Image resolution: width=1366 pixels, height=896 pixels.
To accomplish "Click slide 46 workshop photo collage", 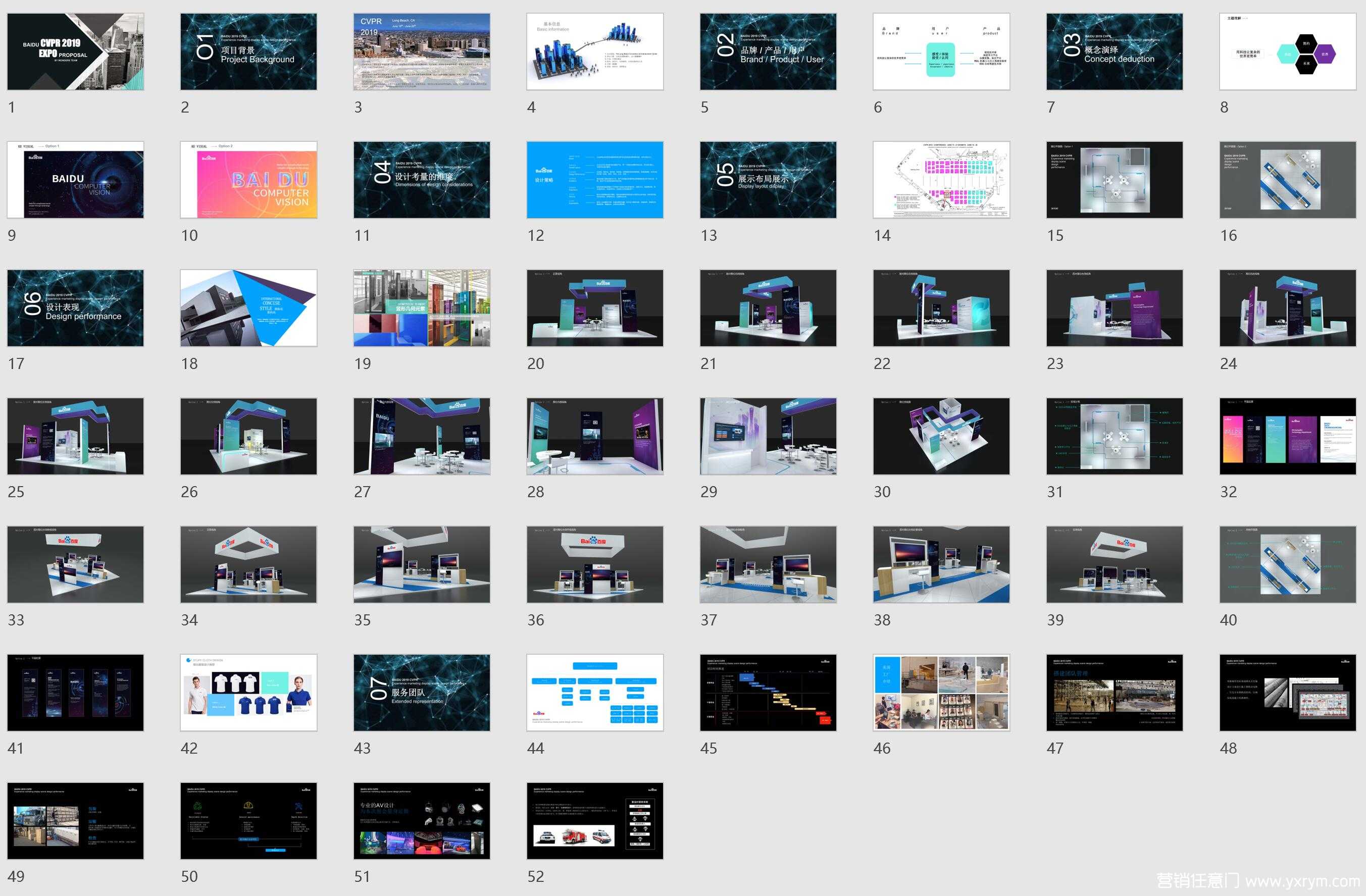I will coord(941,693).
